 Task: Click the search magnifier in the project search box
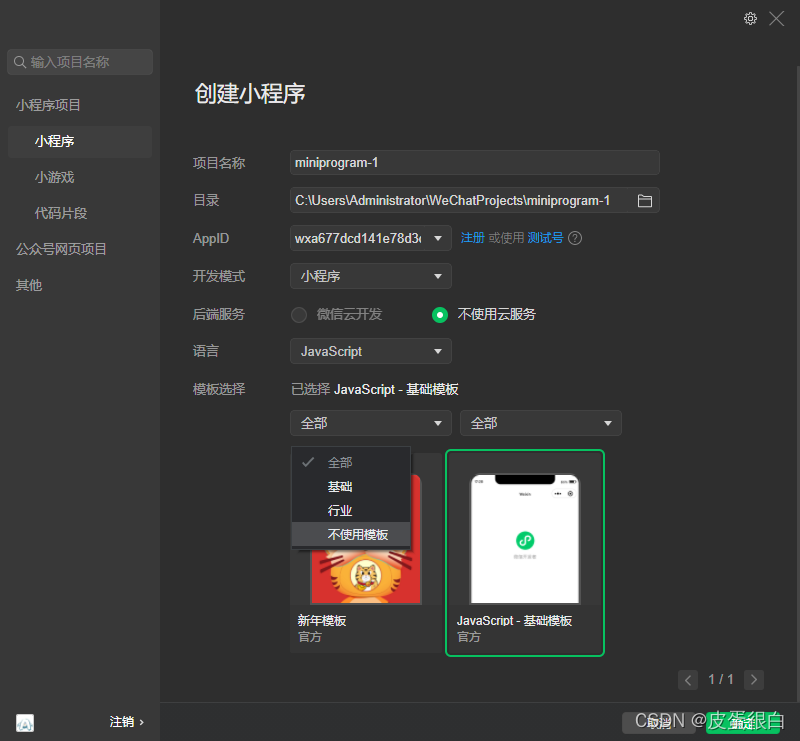point(21,62)
